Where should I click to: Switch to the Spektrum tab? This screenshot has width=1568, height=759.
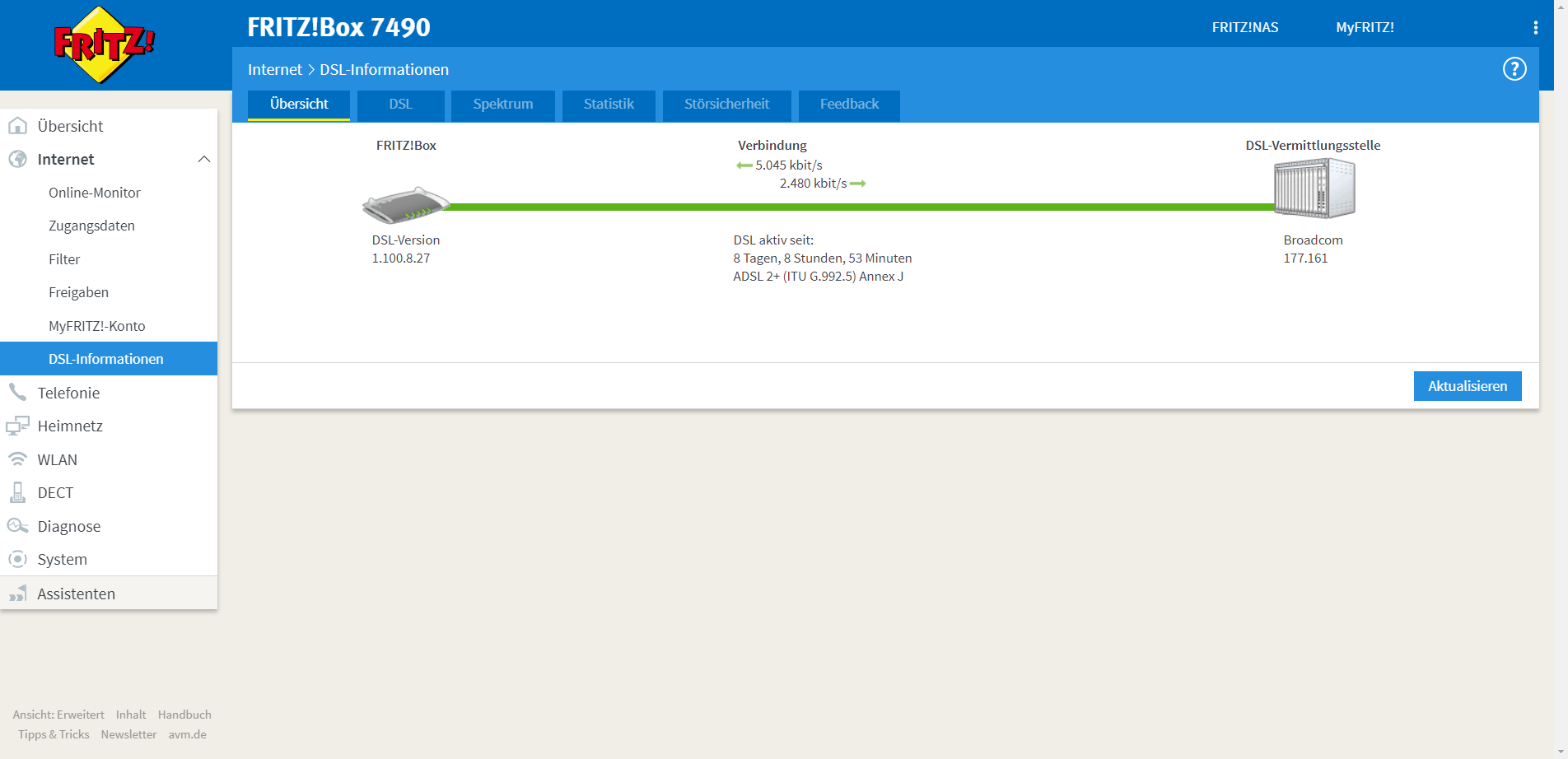point(502,105)
